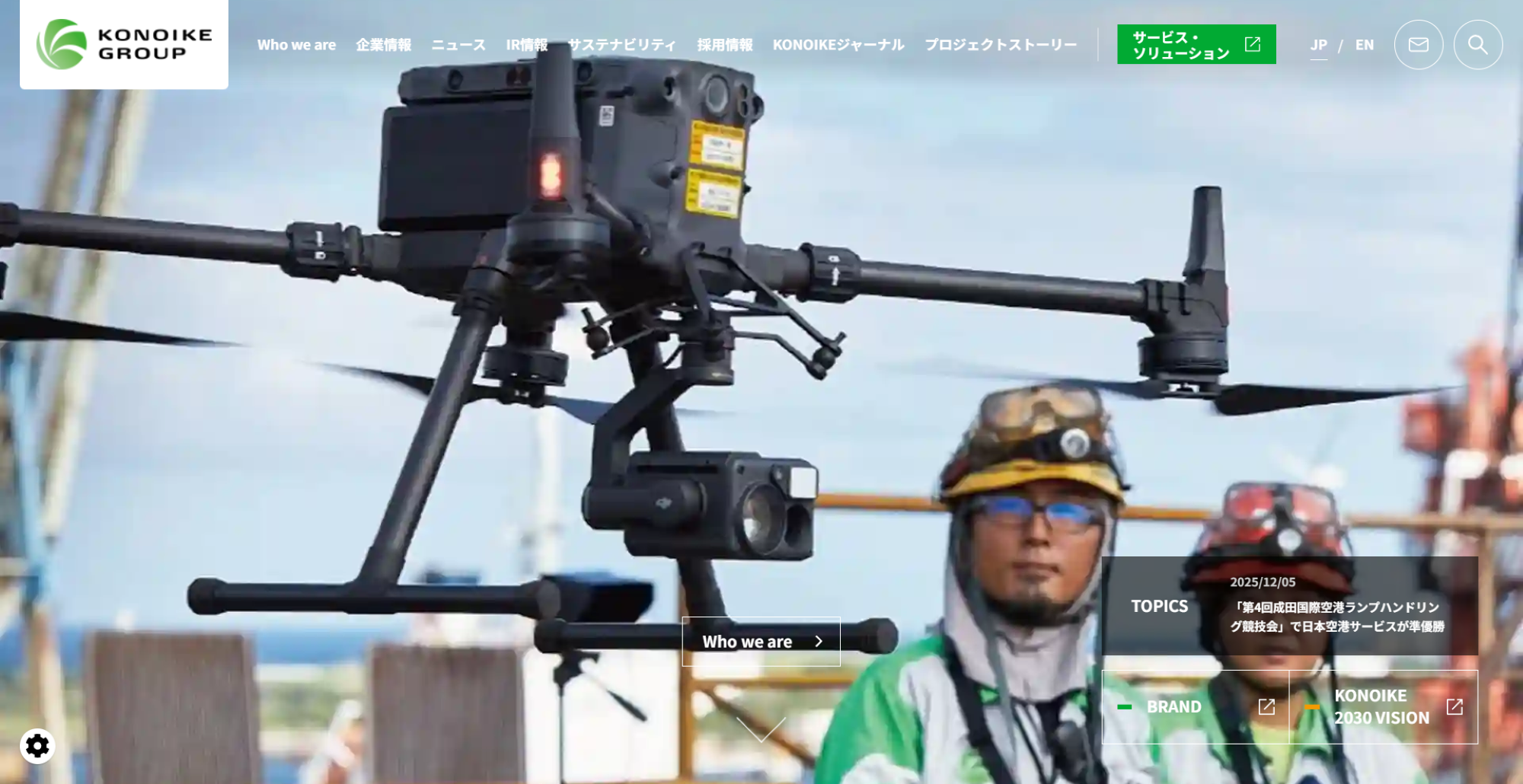Open the mail contact icon
The width and height of the screenshot is (1523, 784).
coord(1418,45)
